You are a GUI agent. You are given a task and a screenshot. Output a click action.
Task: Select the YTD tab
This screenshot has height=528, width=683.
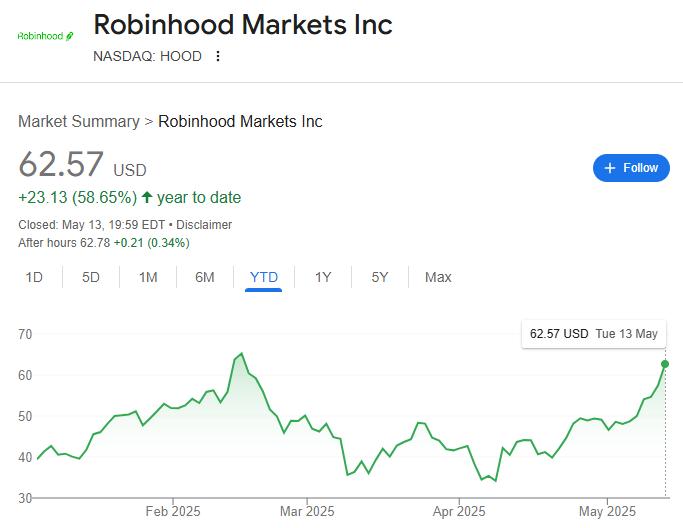tap(264, 277)
